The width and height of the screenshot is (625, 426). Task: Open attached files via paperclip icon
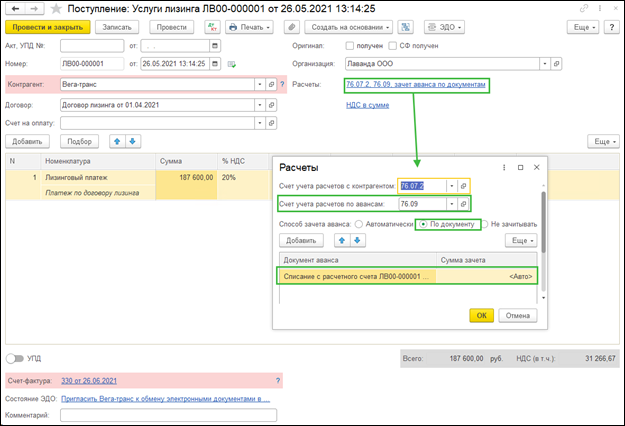click(x=292, y=27)
